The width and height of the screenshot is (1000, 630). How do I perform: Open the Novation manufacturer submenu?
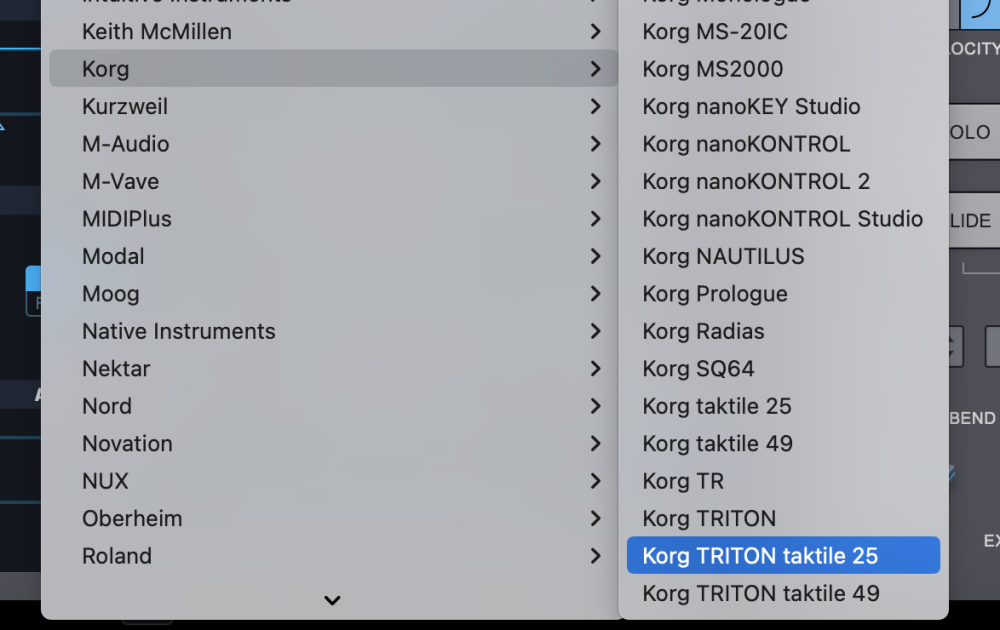[127, 444]
